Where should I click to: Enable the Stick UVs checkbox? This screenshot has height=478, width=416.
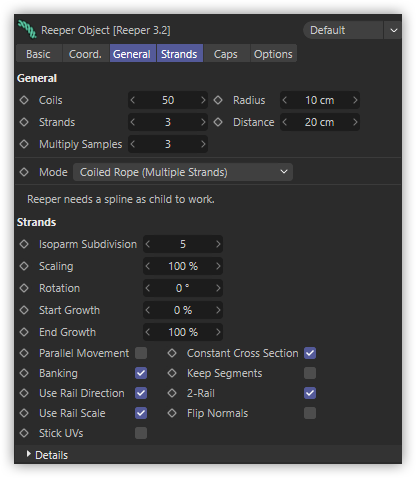(141, 433)
